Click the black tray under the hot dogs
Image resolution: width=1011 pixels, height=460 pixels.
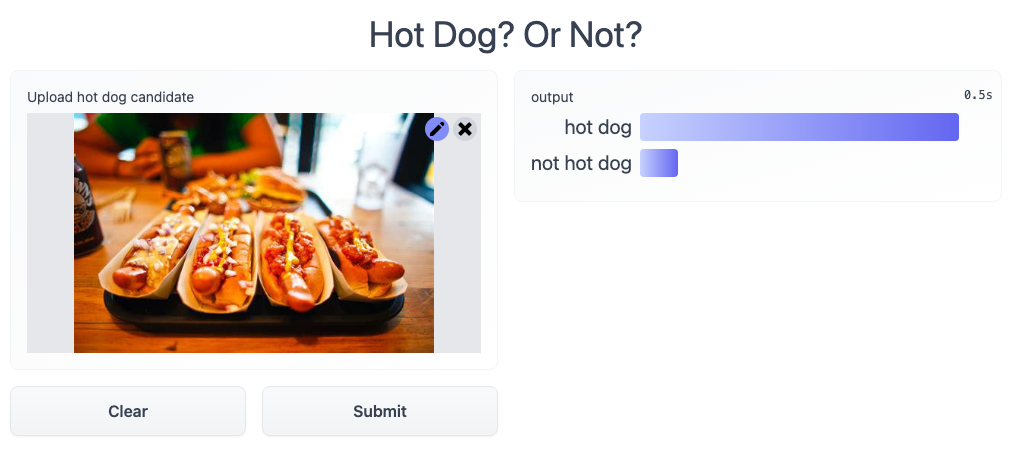click(x=255, y=315)
